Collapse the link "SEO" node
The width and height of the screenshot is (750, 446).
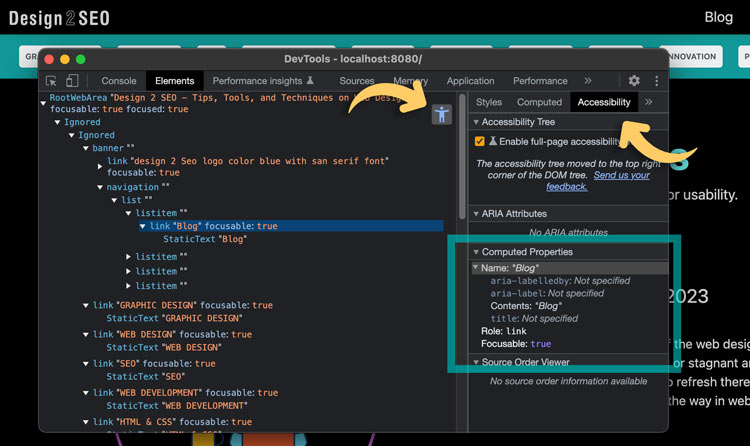click(86, 364)
